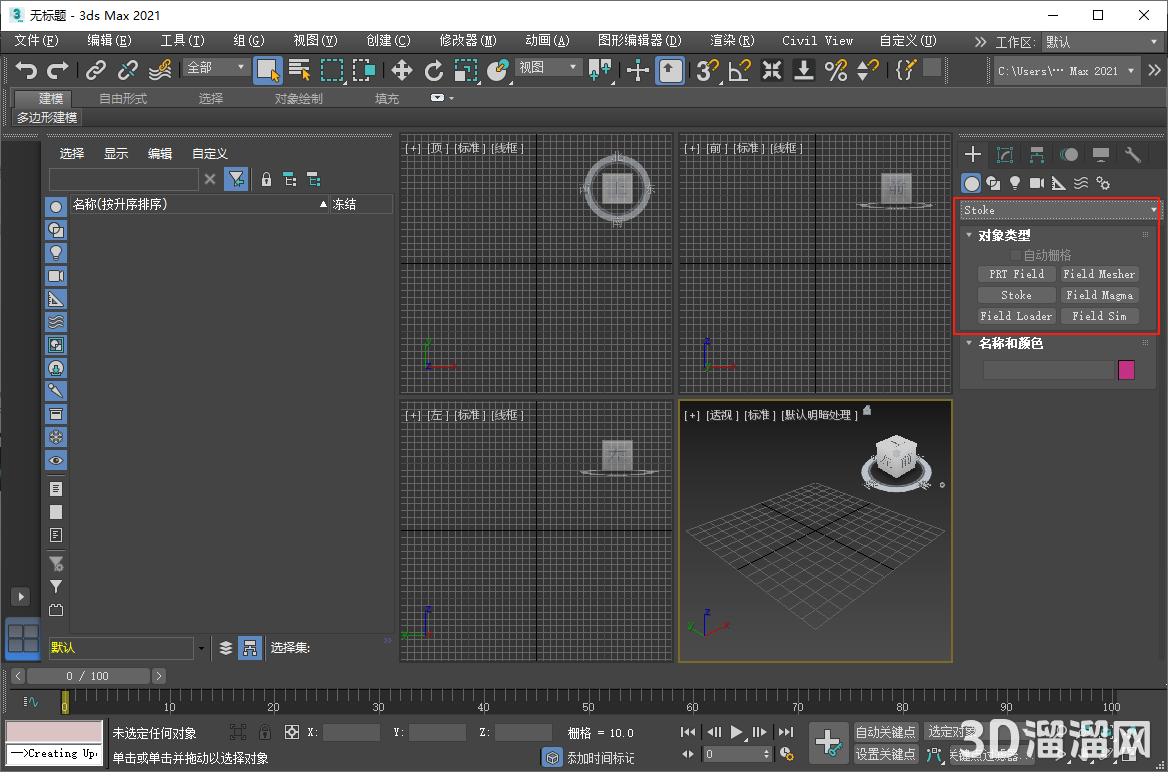The height and width of the screenshot is (772, 1168).
Task: Click the scene explorer search field
Action: pos(124,179)
